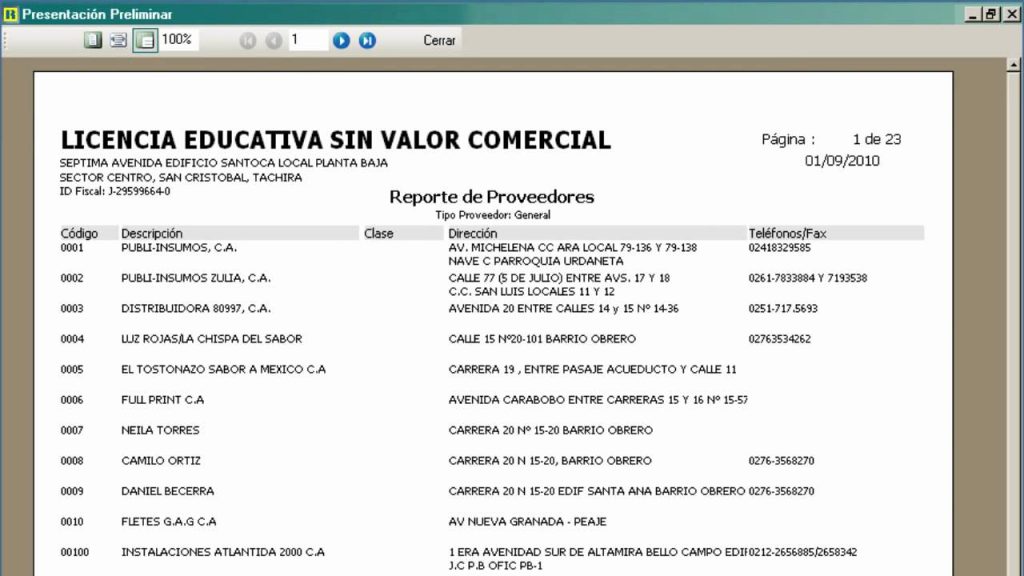Click the current page number field

(307, 40)
